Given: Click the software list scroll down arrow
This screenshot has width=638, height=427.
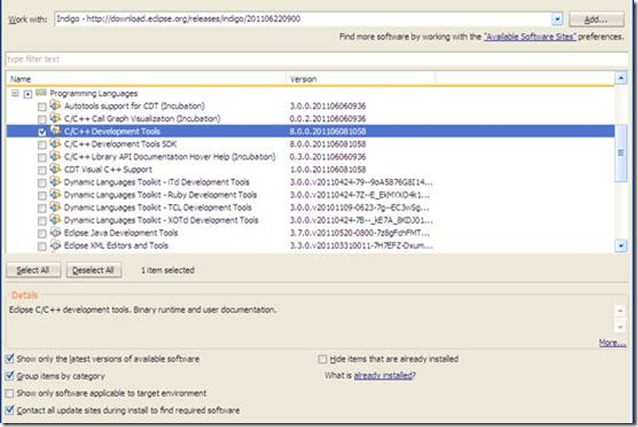Looking at the screenshot, I should tap(621, 245).
